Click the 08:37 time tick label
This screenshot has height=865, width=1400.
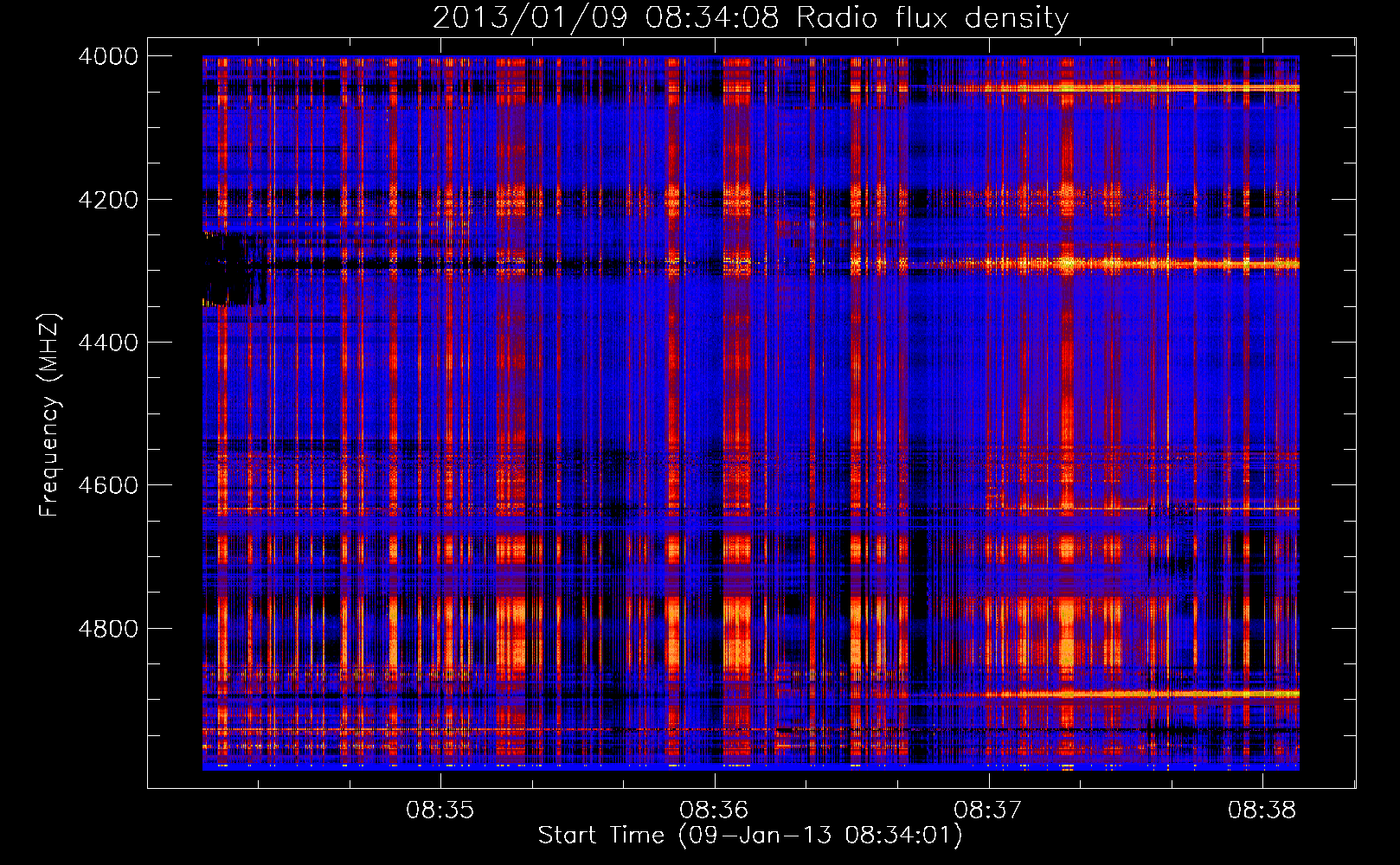tap(988, 811)
